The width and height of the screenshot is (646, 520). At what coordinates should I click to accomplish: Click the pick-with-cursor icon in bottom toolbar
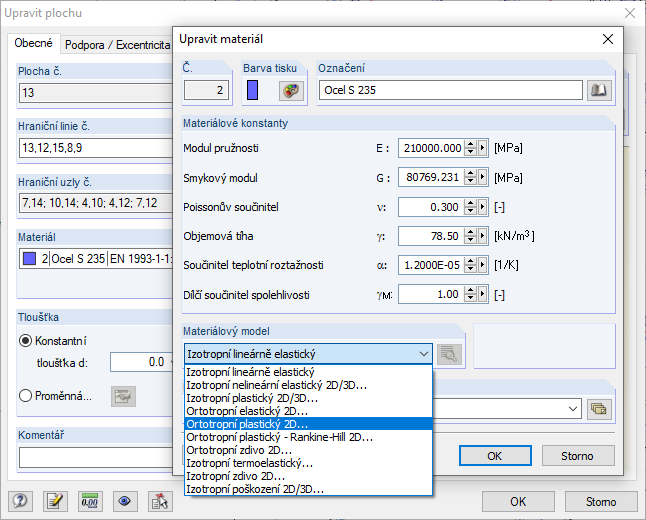pyautogui.click(x=160, y=502)
